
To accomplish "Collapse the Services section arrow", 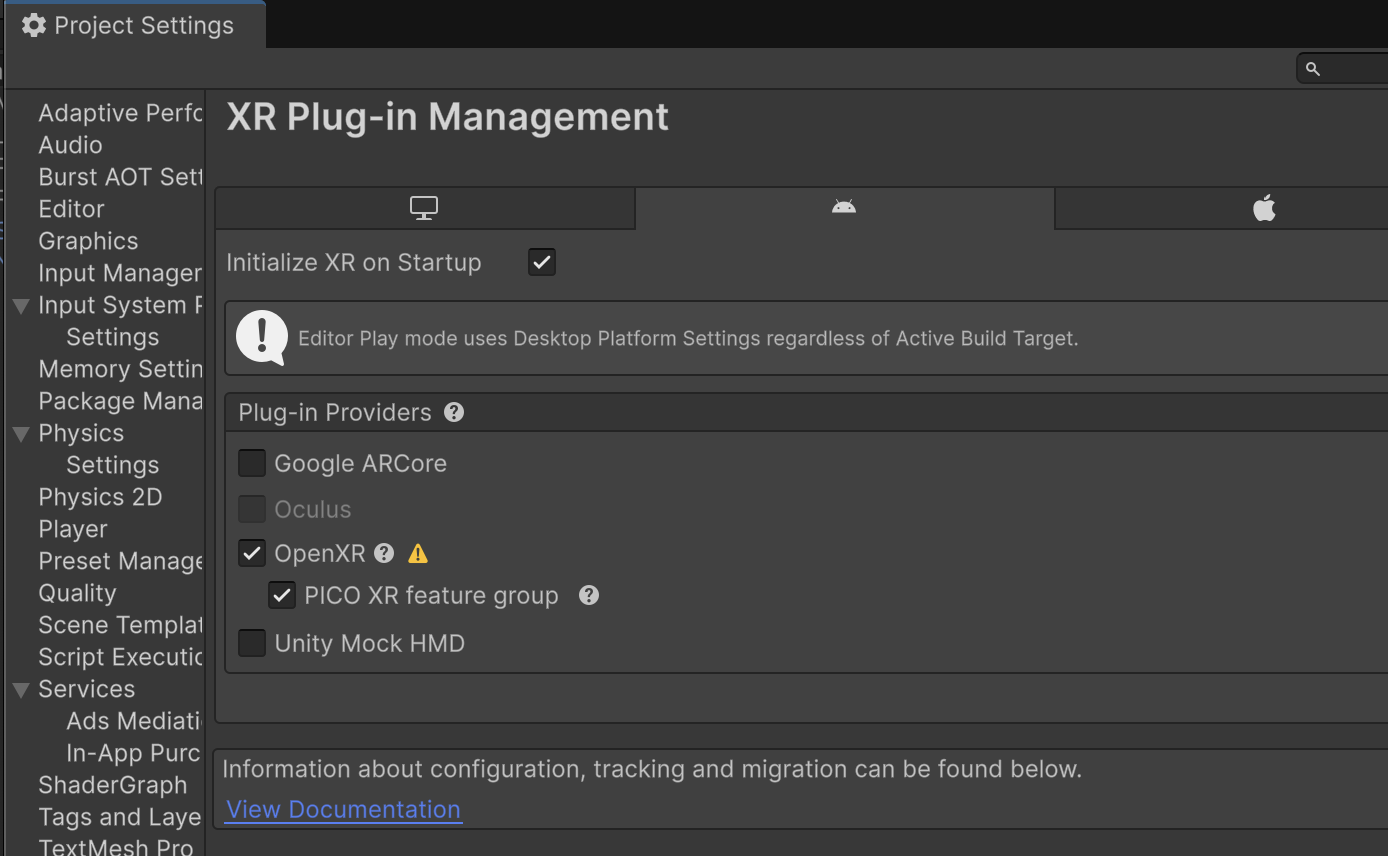I will point(20,689).
